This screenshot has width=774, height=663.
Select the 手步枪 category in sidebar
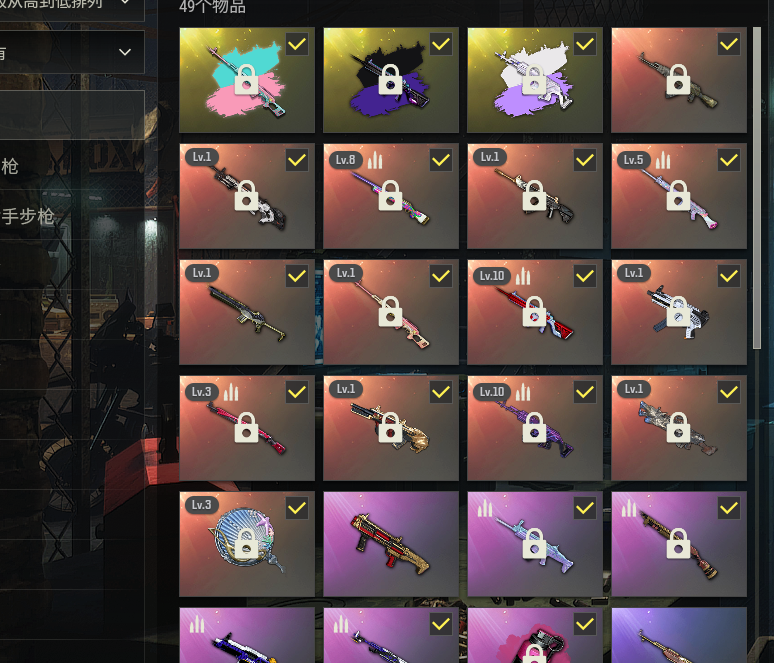[27, 216]
